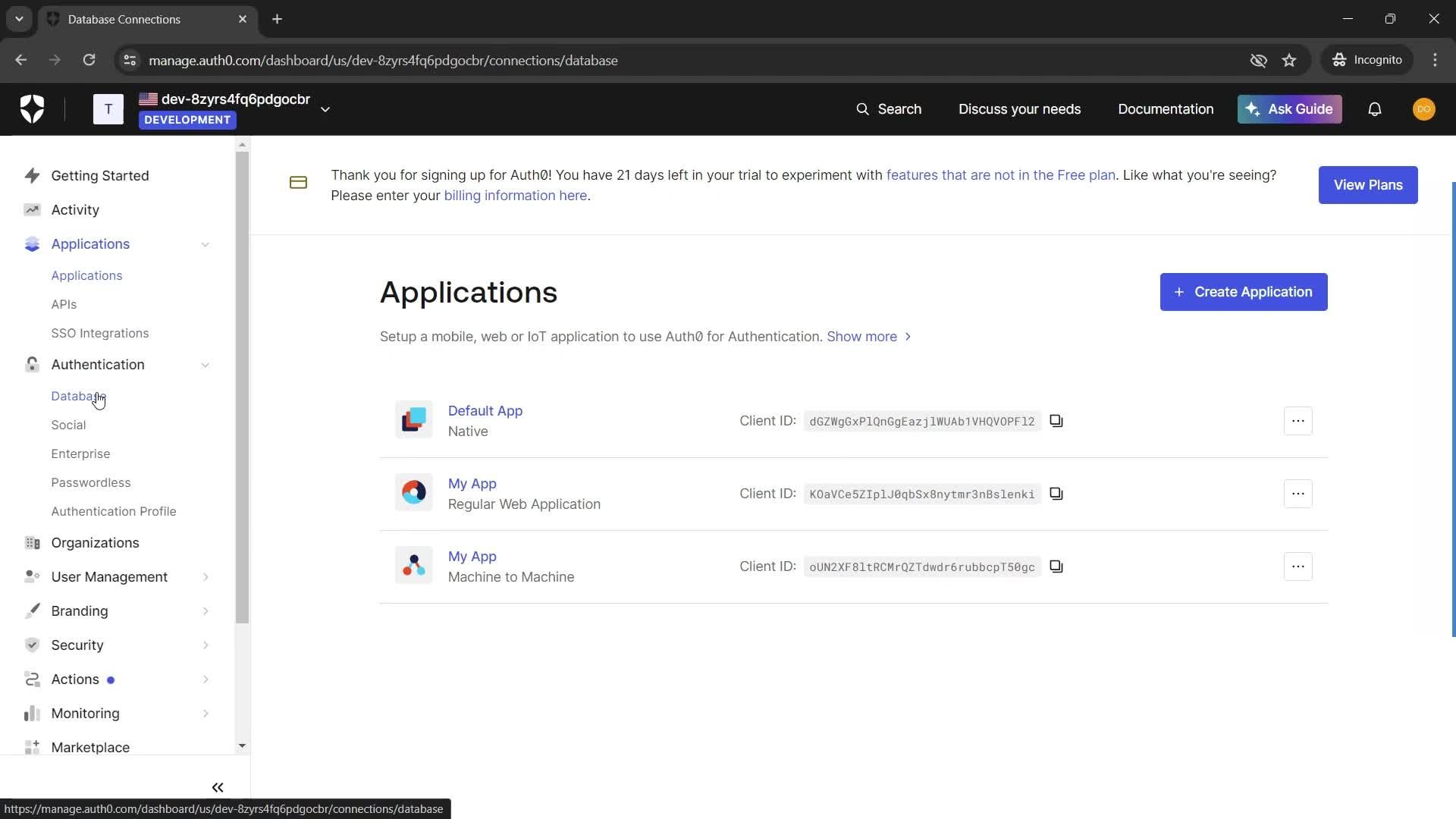Viewport: 1456px width, 819px height.
Task: Click the search magnifier icon
Action: tap(862, 109)
